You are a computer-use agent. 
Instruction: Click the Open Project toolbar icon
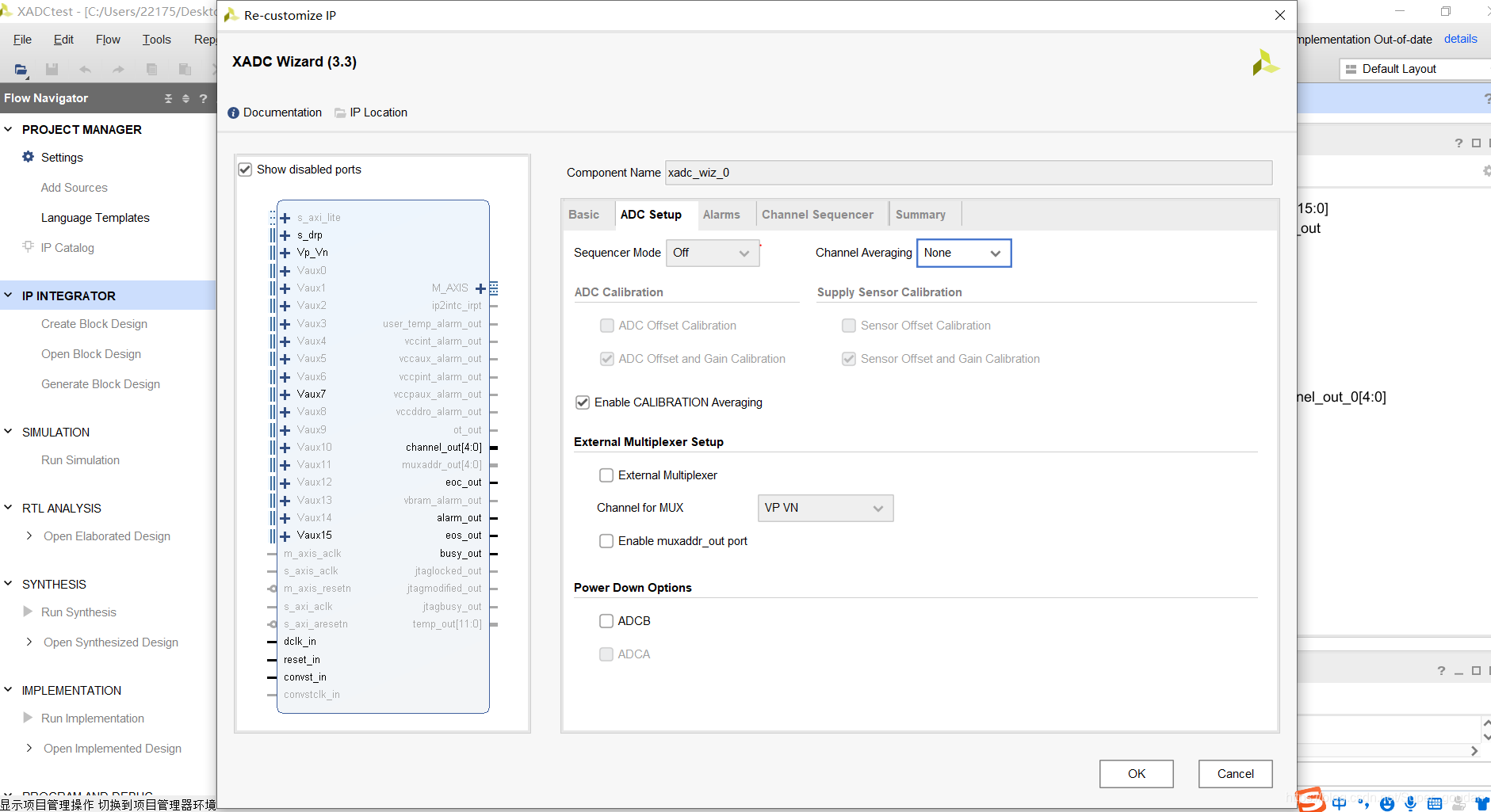21,70
